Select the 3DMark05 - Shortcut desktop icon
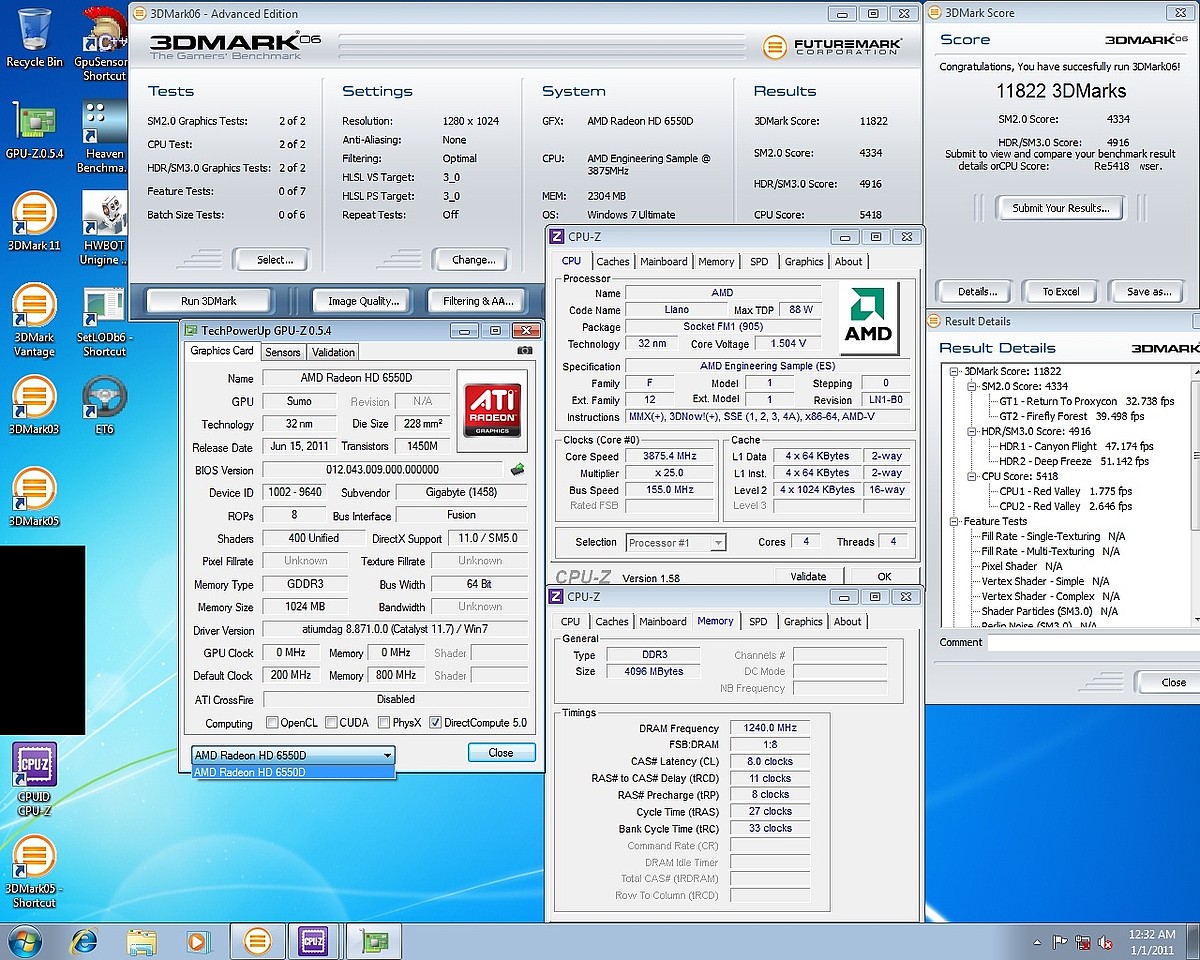Image resolution: width=1200 pixels, height=960 pixels. (33, 872)
